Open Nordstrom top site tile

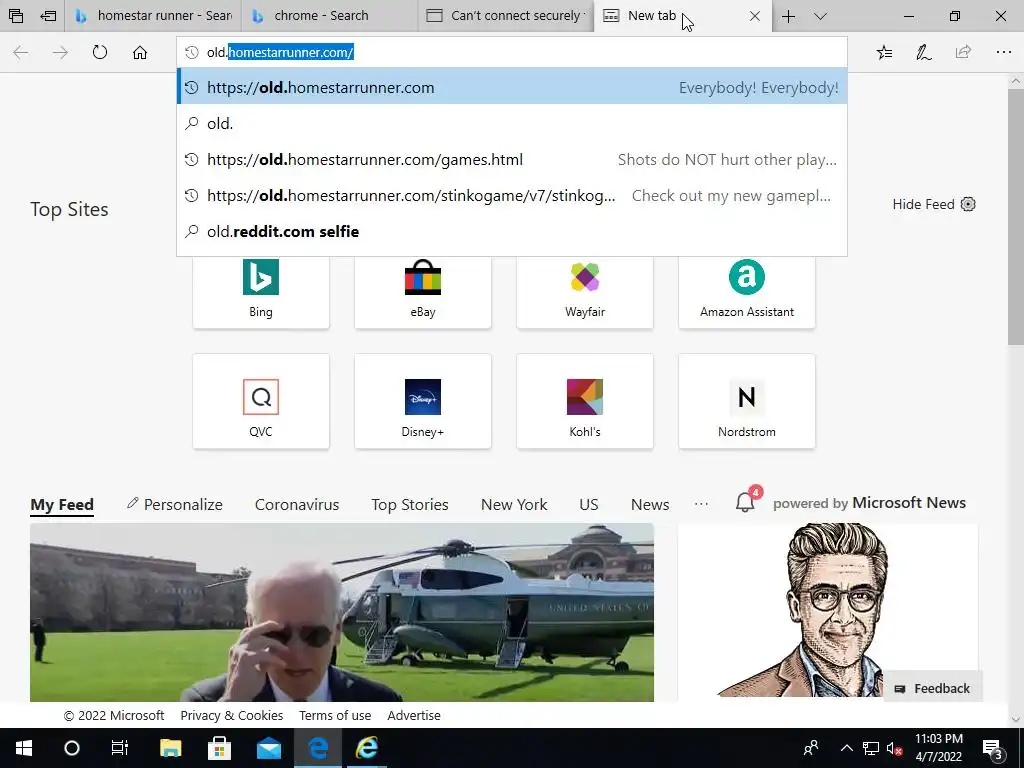point(746,401)
